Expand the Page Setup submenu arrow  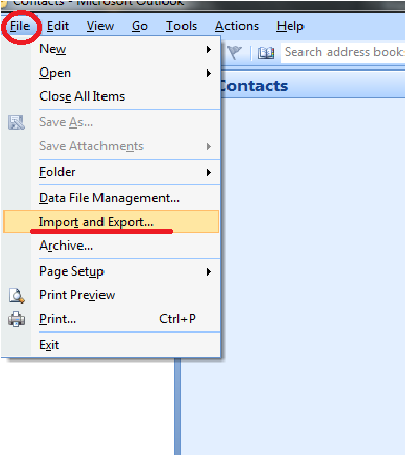209,272
